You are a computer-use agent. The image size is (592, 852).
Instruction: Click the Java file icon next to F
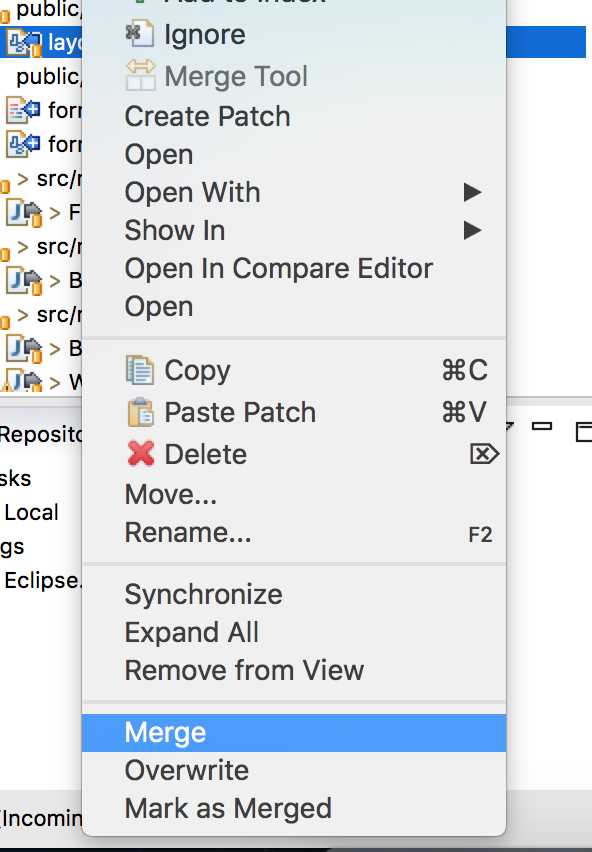click(24, 213)
